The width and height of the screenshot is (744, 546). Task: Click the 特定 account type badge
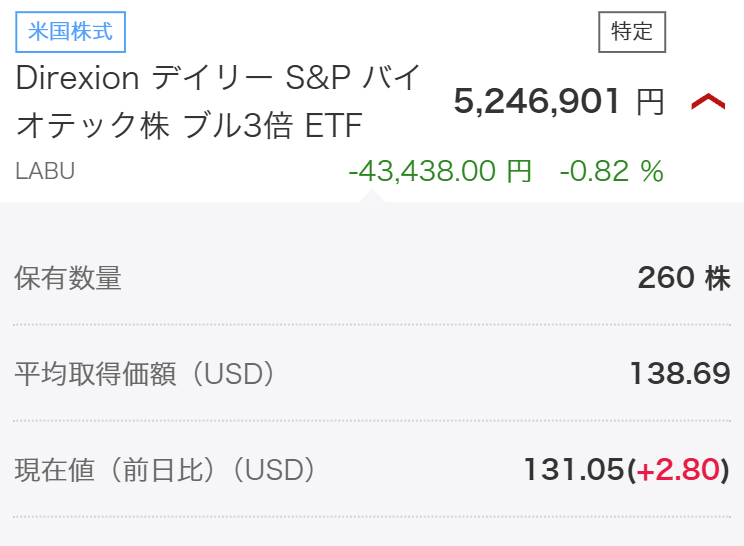pyautogui.click(x=631, y=32)
